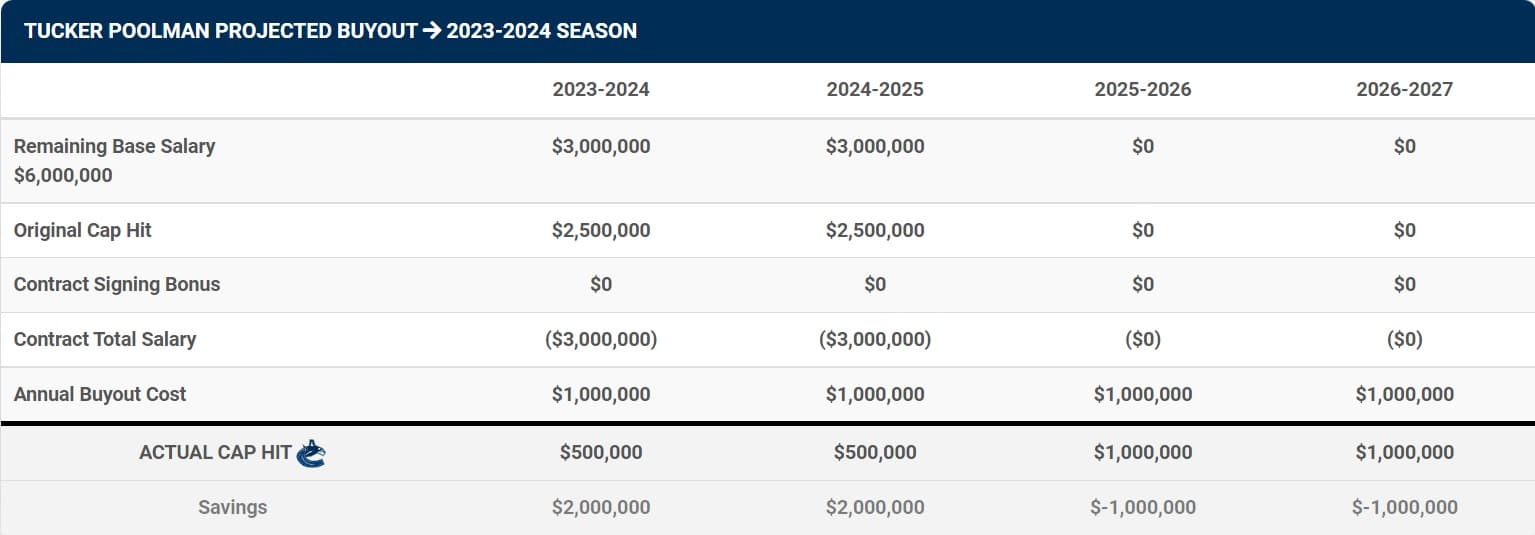Select the Contract Total Salary row label
The width and height of the screenshot is (1535, 535).
click(x=105, y=339)
